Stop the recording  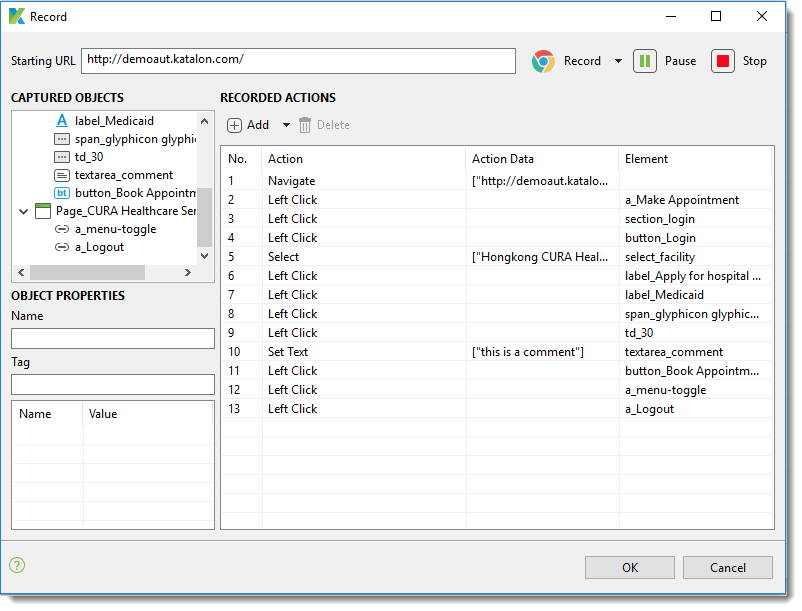click(723, 61)
